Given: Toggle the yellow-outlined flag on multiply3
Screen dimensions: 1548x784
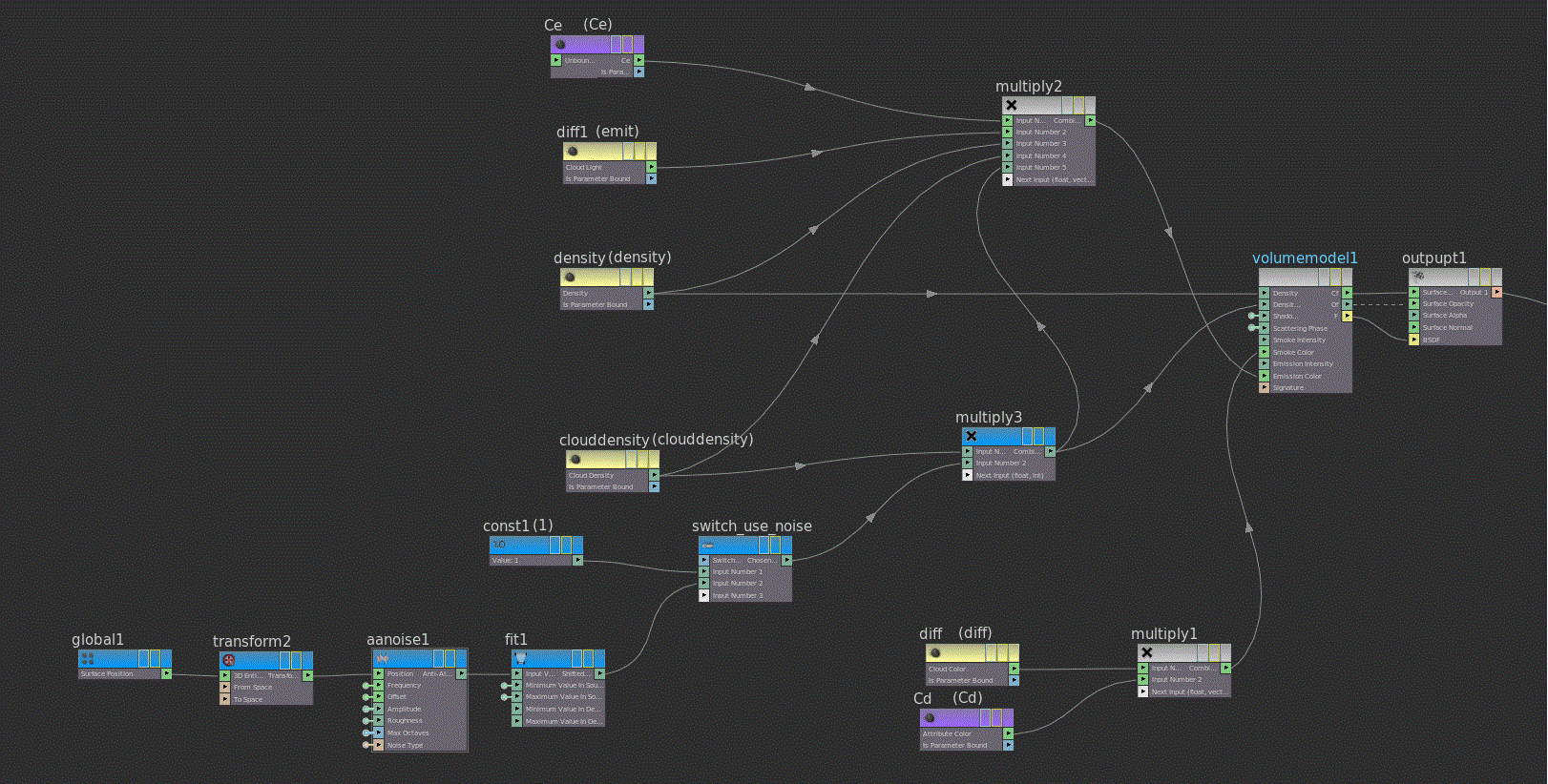Looking at the screenshot, I should coord(1038,437).
